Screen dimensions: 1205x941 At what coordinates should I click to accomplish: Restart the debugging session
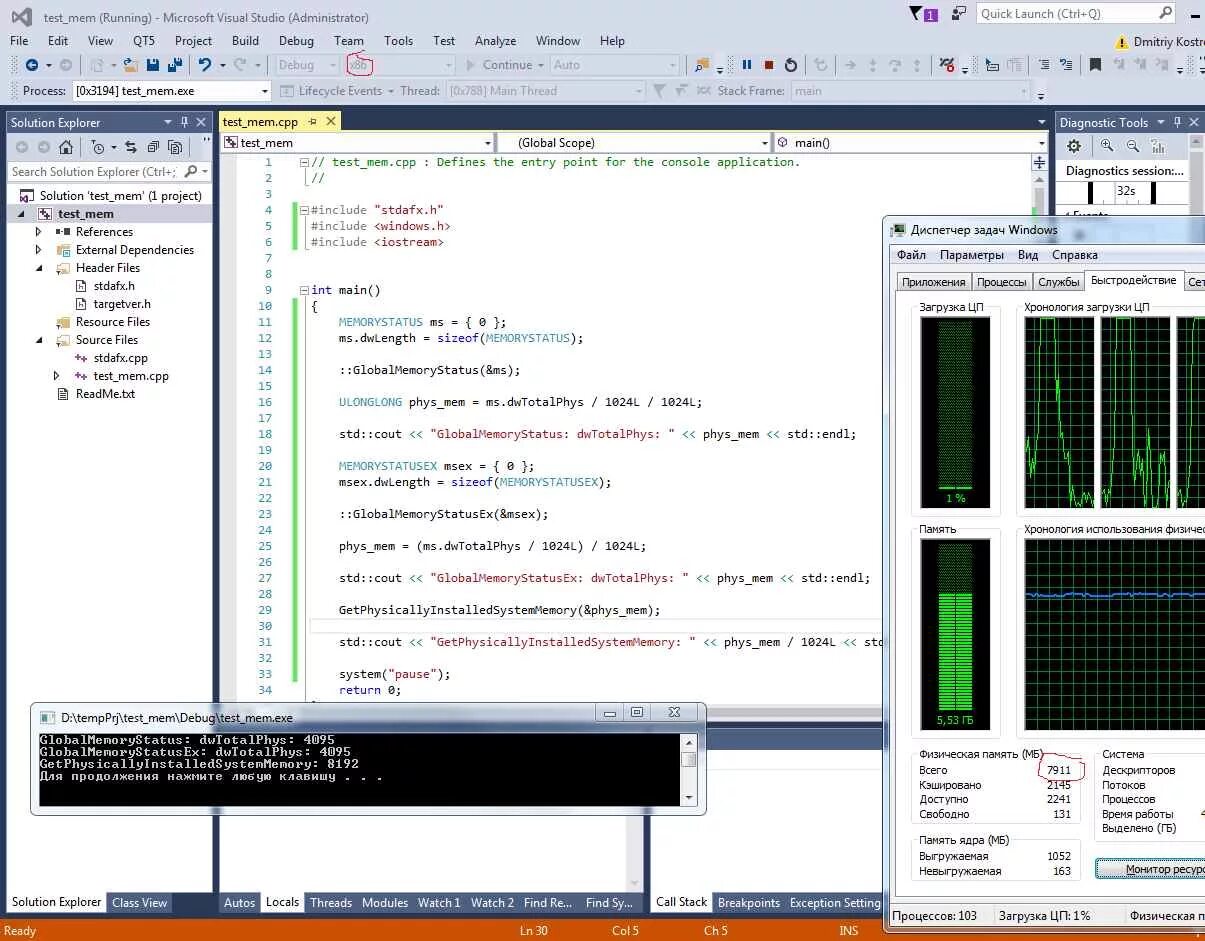[791, 65]
